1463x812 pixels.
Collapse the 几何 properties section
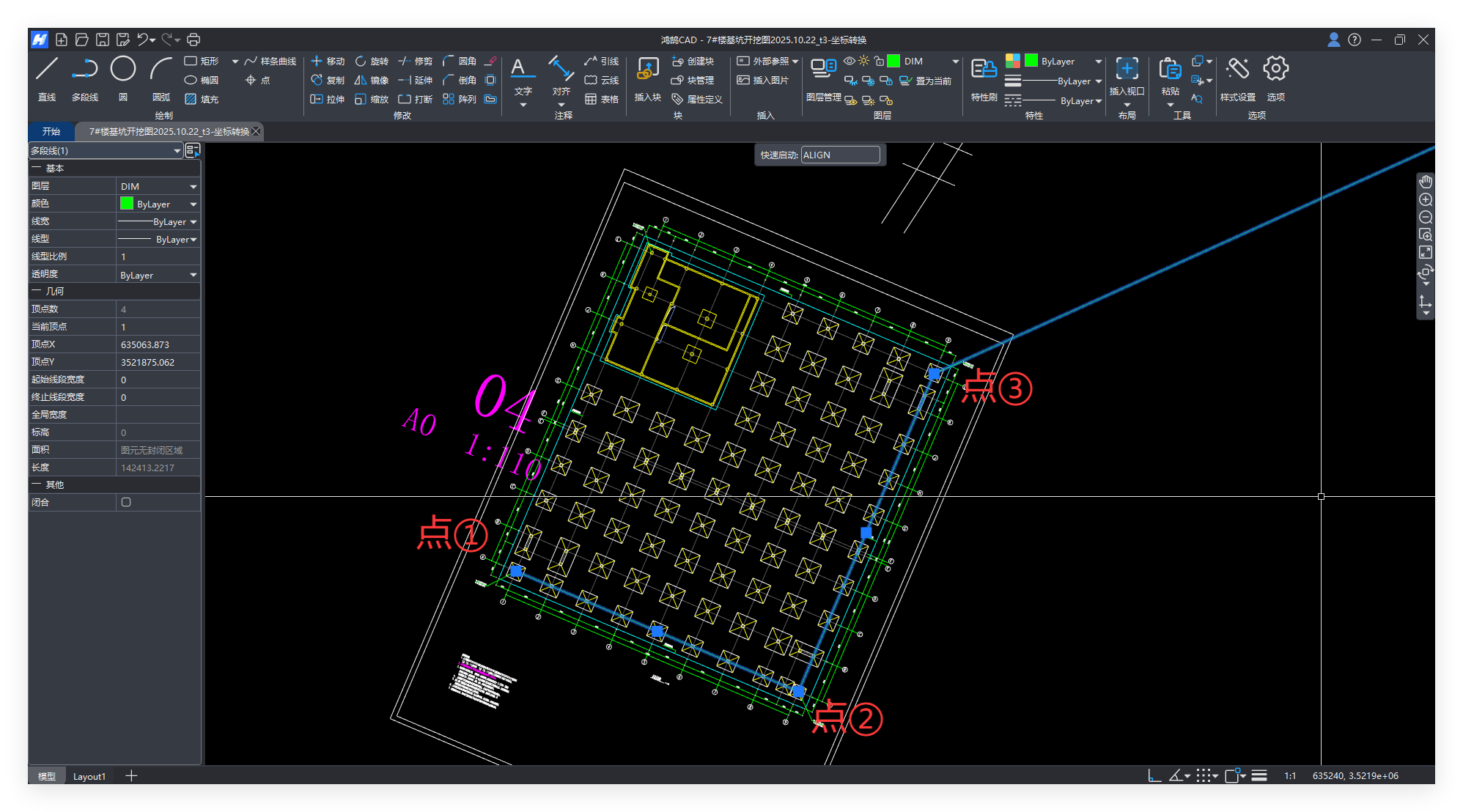(x=36, y=291)
